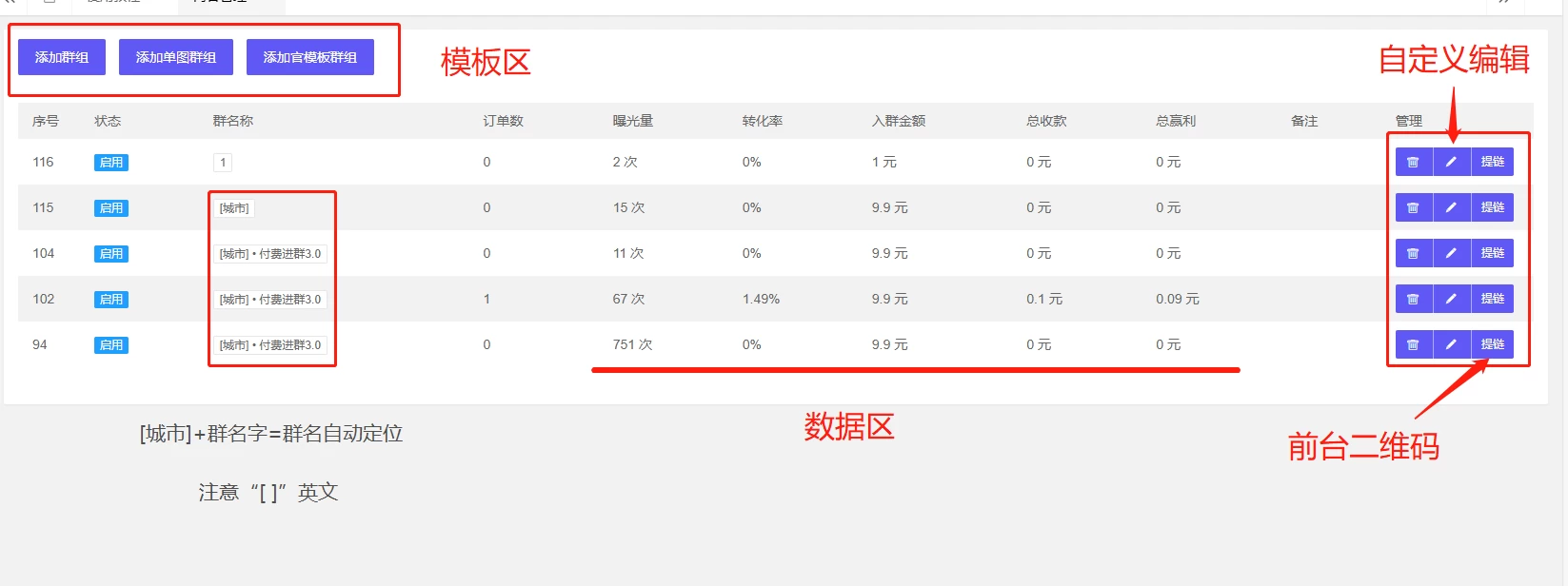Click the 曝光量 column header
1568x586 pixels.
pos(633,121)
